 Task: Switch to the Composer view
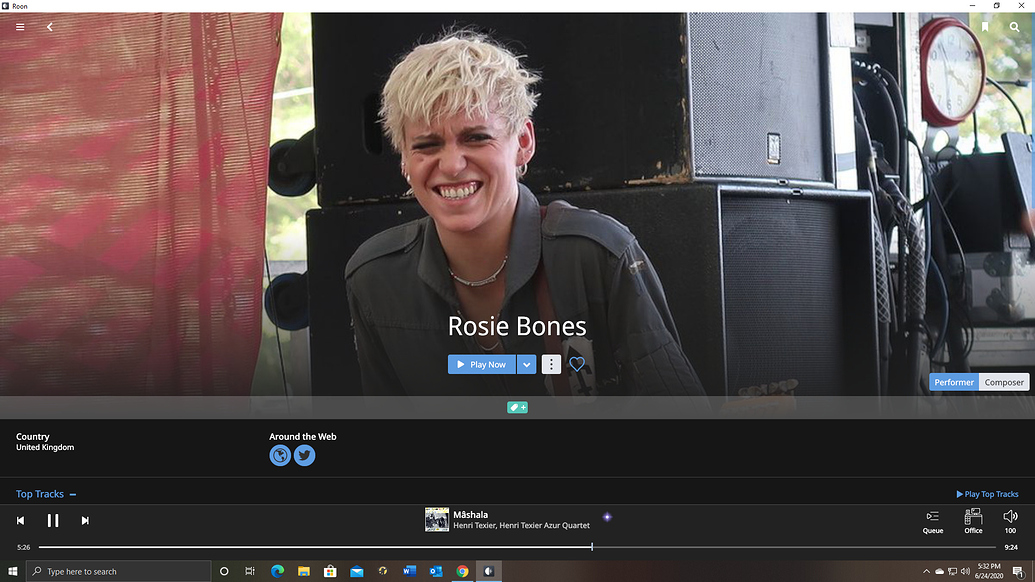coord(1003,382)
